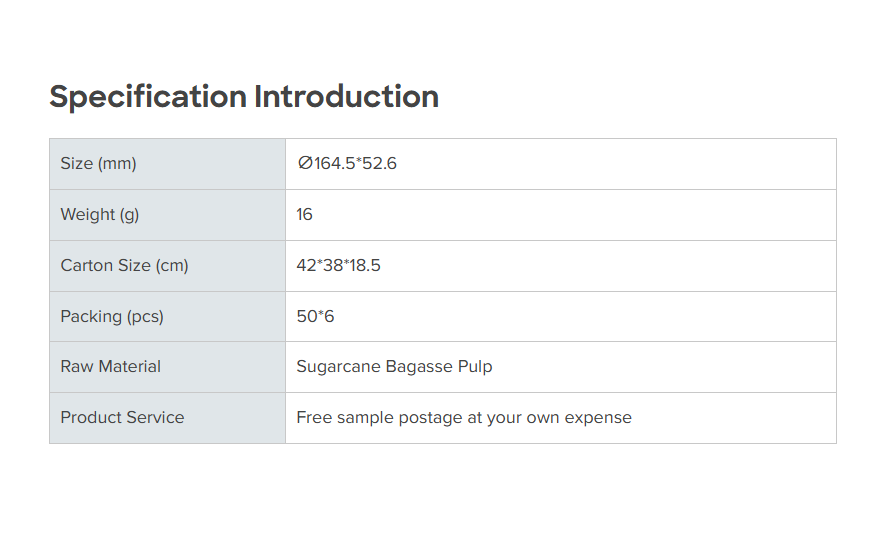
Task: Click the Ø diameter symbol in the size value
Action: (x=305, y=164)
